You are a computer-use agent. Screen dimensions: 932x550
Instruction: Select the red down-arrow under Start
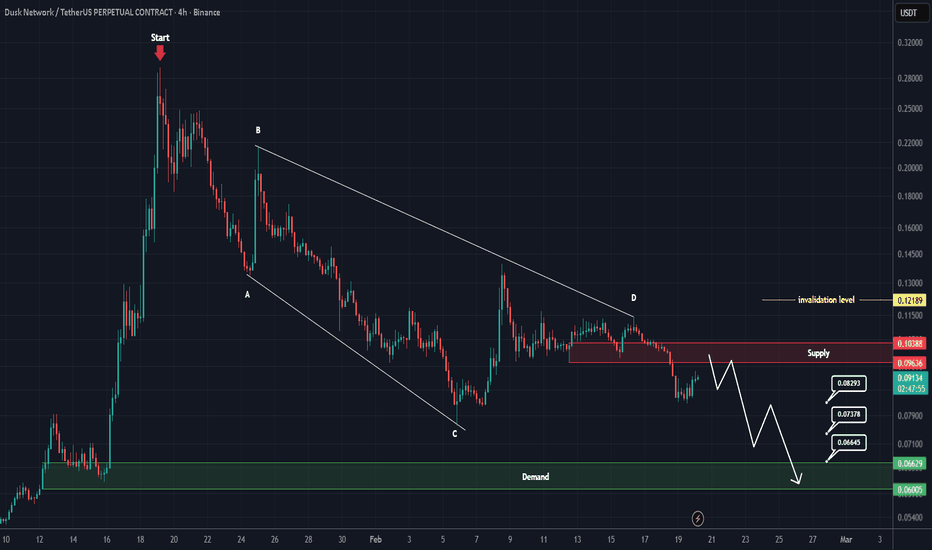[160, 53]
